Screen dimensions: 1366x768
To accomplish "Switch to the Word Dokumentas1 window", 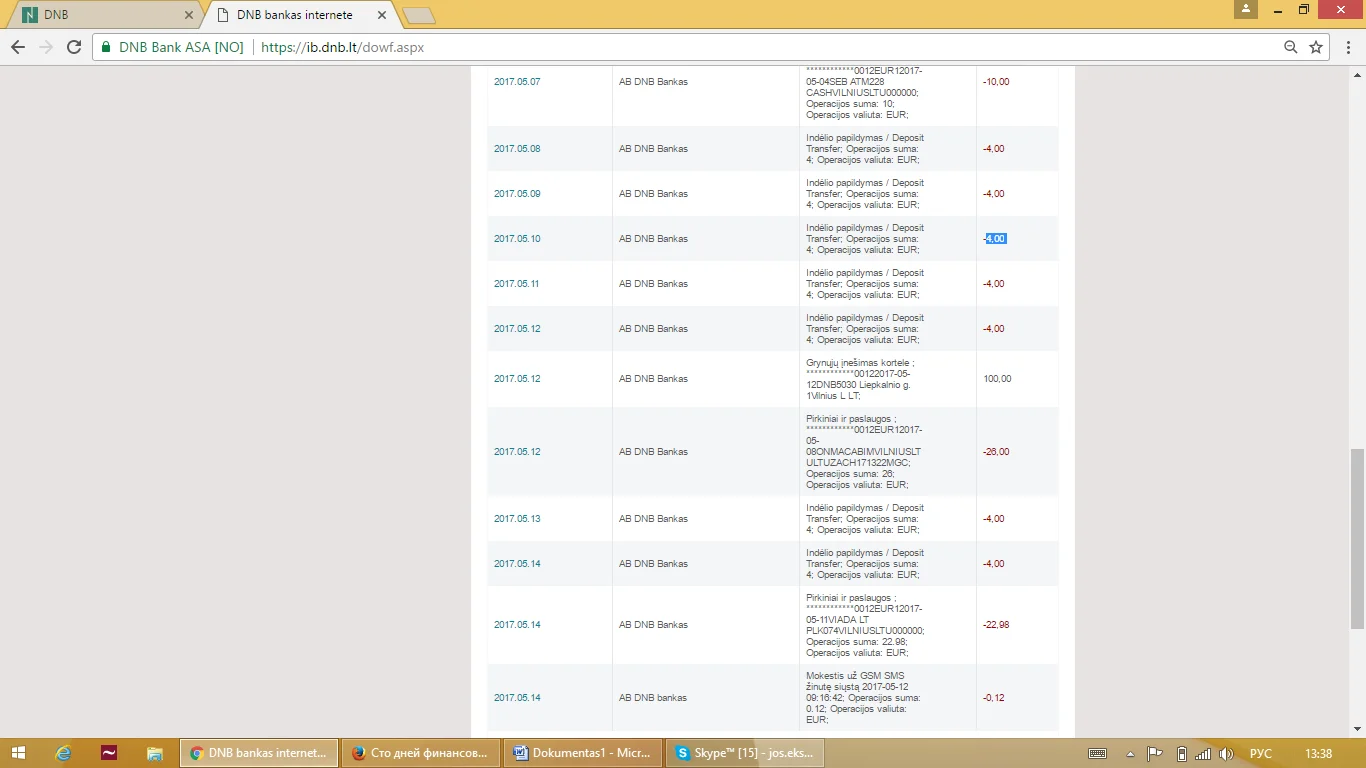I will point(582,753).
